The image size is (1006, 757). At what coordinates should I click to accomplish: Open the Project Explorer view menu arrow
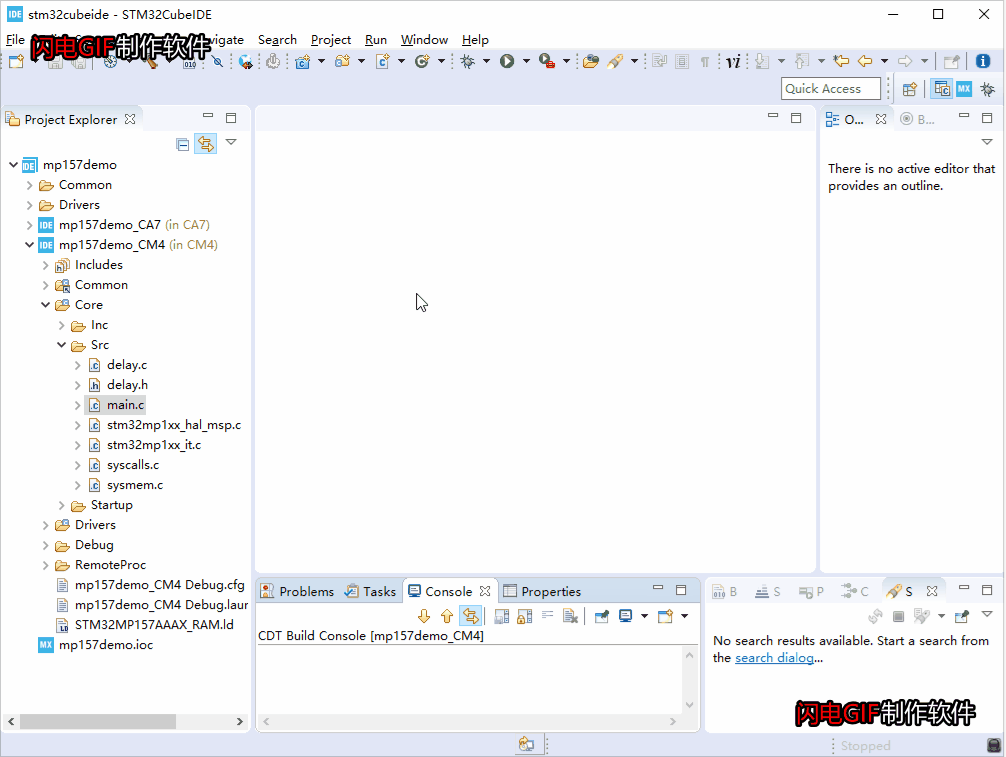tap(232, 142)
